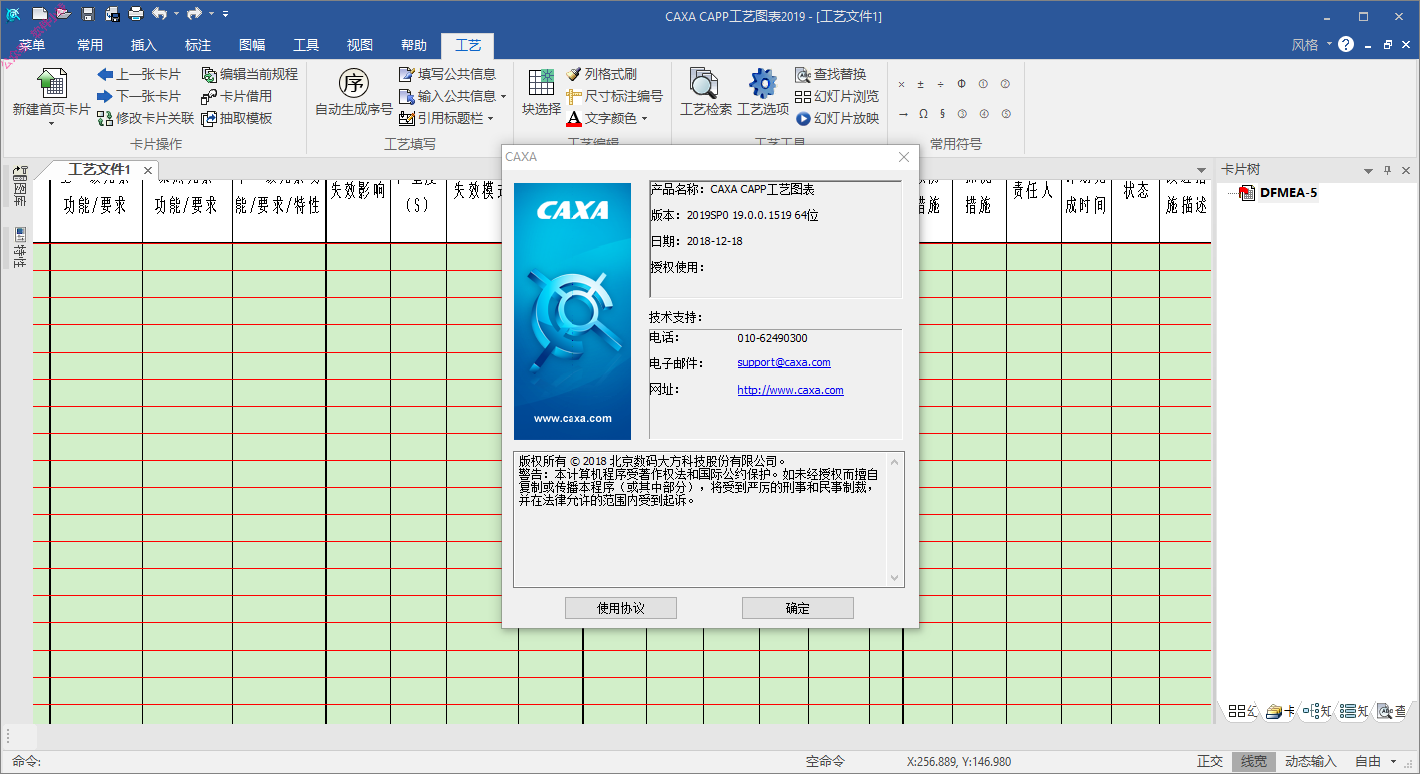Go to previous card with 上一张卡片

(x=139, y=74)
